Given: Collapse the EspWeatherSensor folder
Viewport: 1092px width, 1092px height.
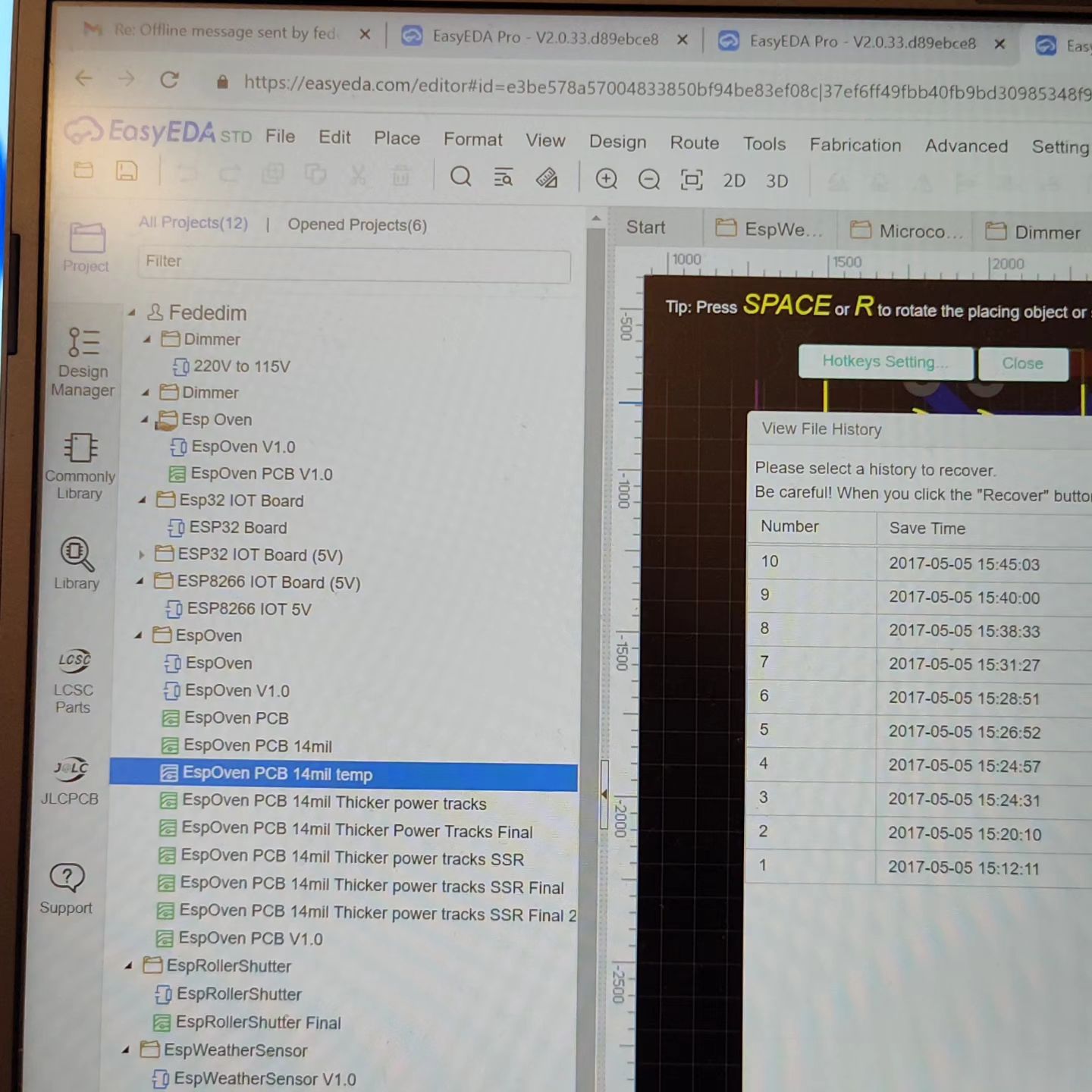Looking at the screenshot, I should click(126, 1050).
